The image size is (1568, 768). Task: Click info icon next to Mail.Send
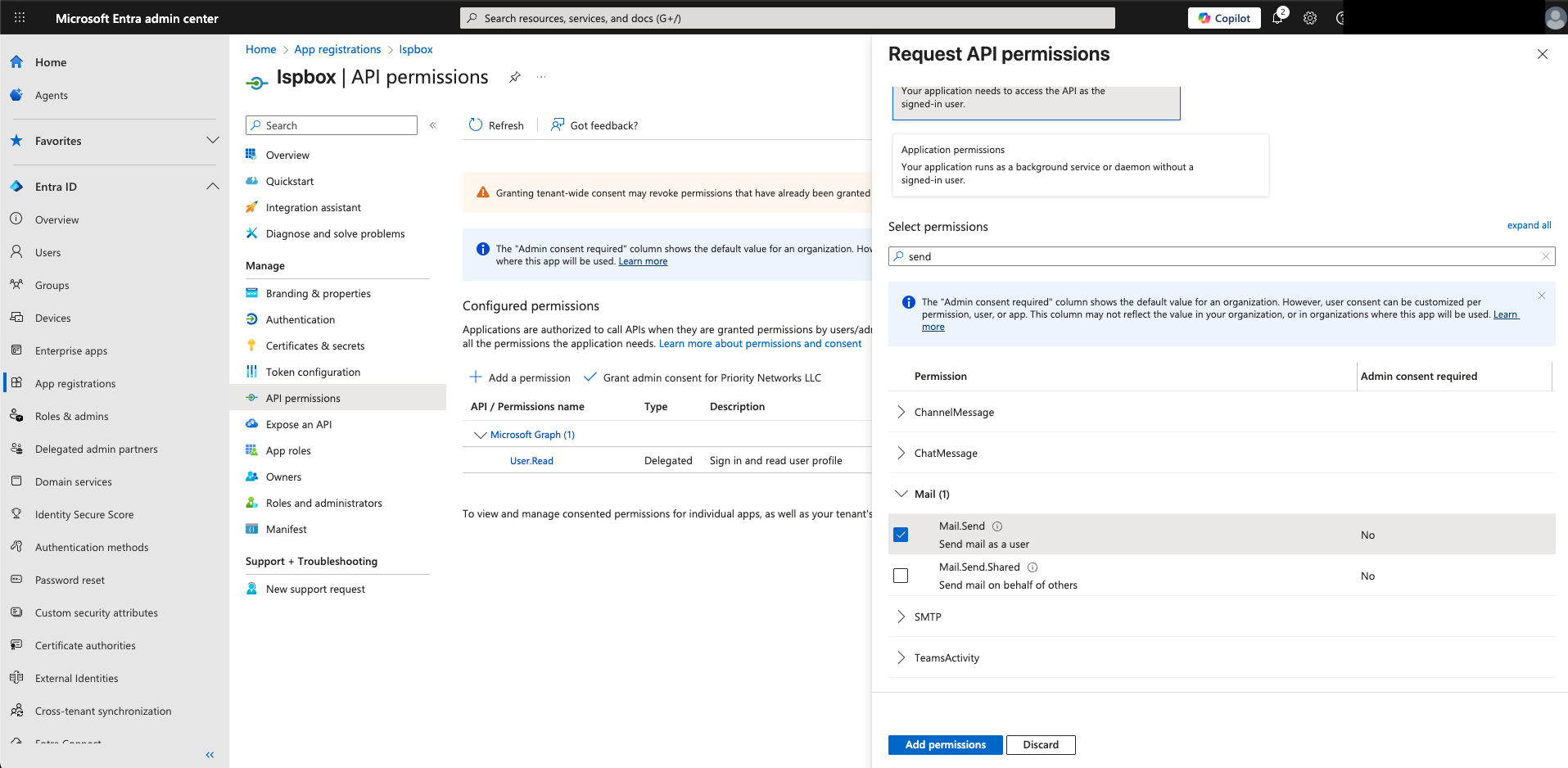pyautogui.click(x=997, y=526)
